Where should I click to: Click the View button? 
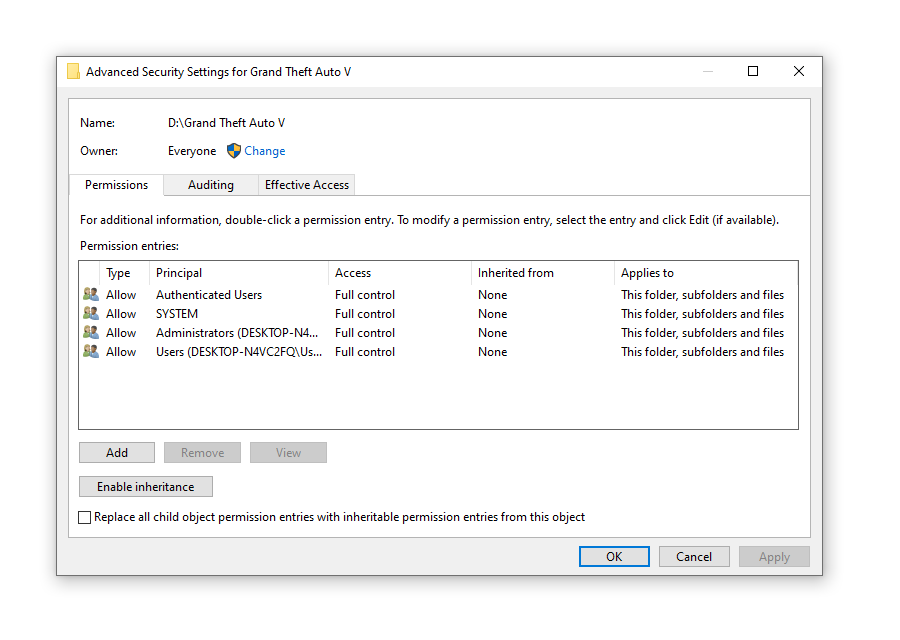(288, 452)
